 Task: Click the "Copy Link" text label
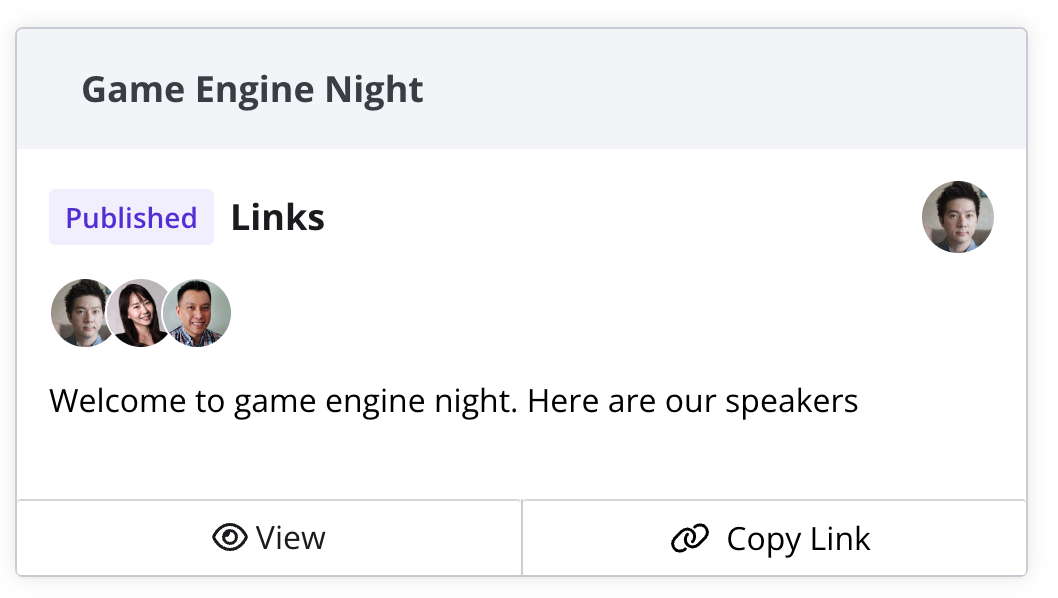798,539
